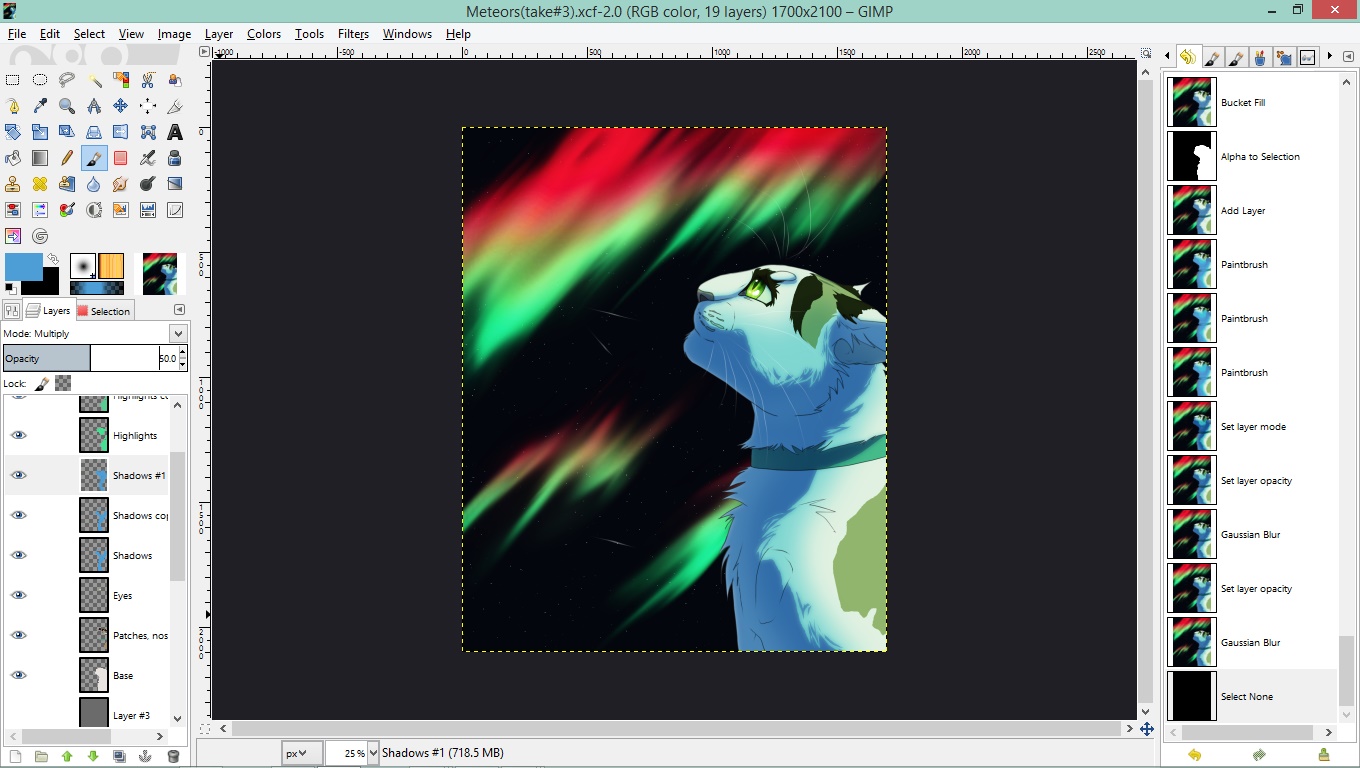
Task: Select the Move tool
Action: 121,106
